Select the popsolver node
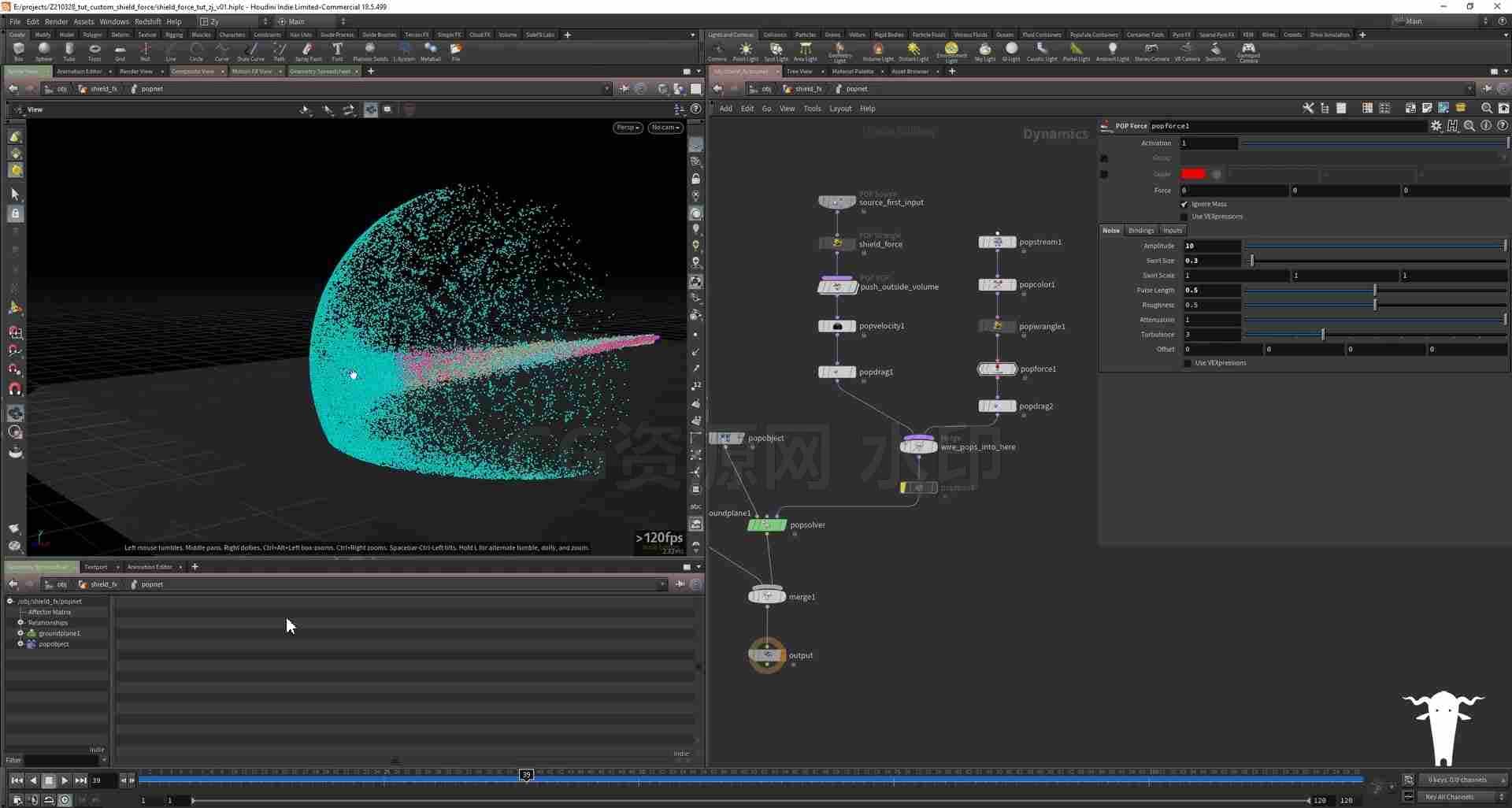Viewport: 1512px width, 808px height. pyautogui.click(x=767, y=524)
